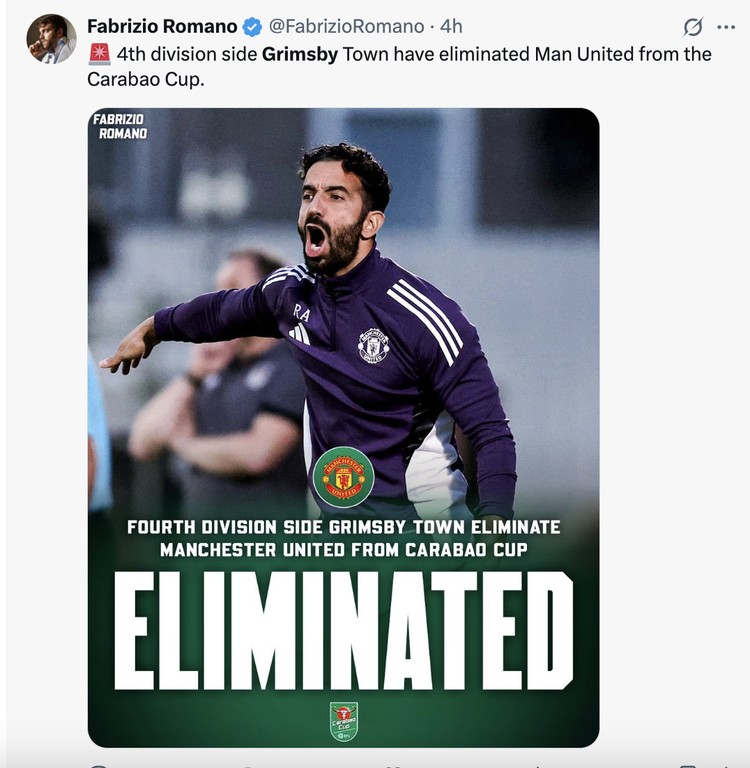Open the @FabrizioRomano handle link
Viewport: 750px width, 768px height.
(x=346, y=26)
